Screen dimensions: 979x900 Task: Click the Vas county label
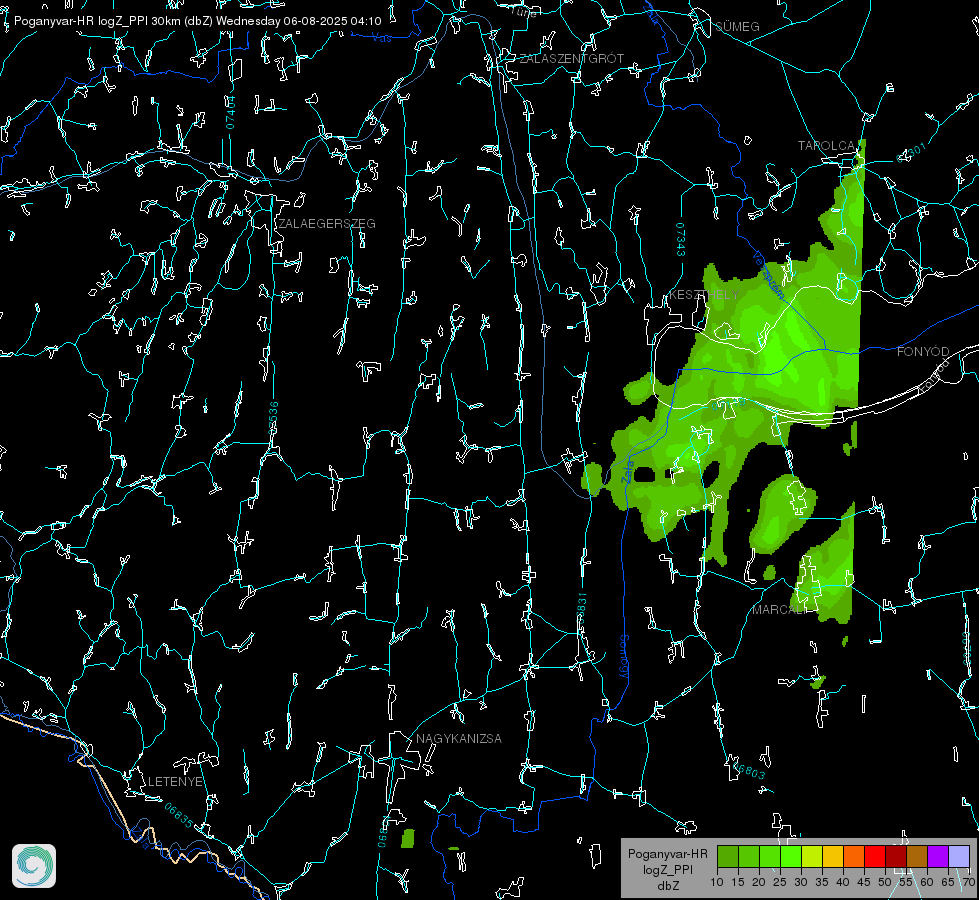pos(381,38)
